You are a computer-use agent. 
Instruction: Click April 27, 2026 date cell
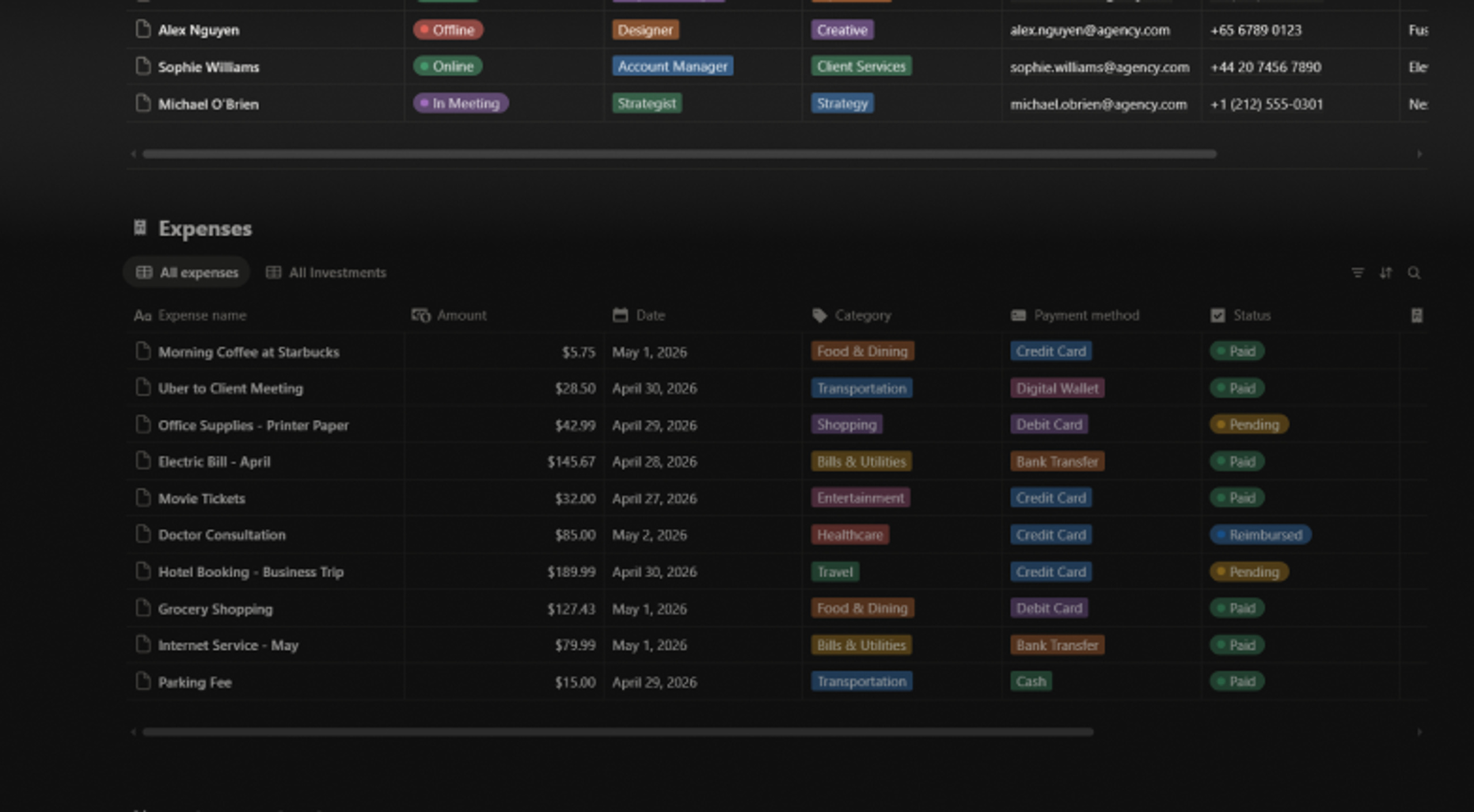655,498
